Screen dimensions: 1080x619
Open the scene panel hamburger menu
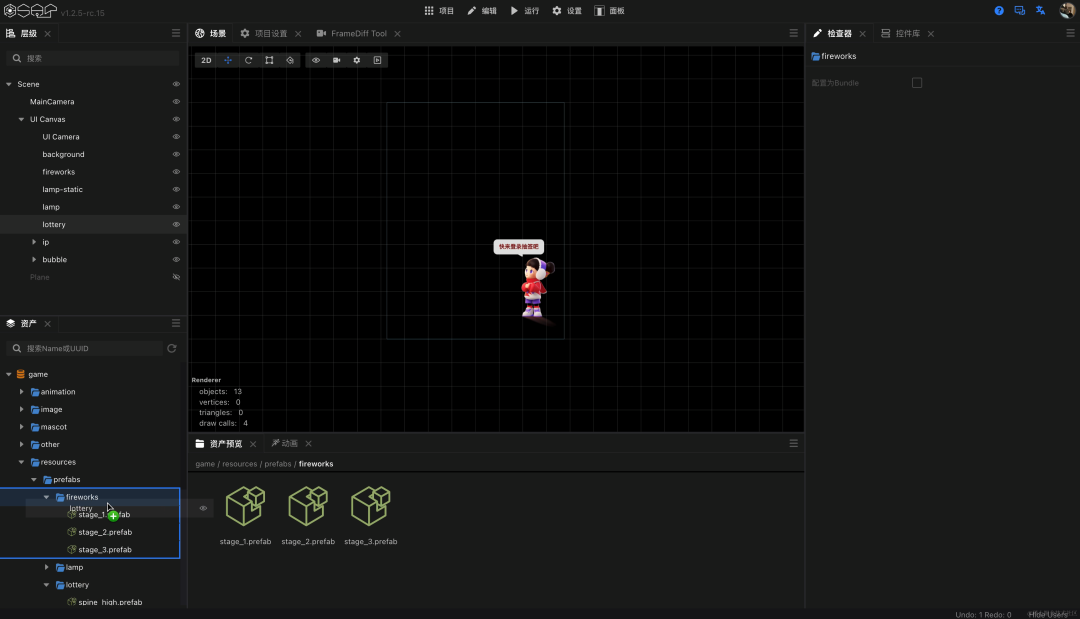click(x=793, y=33)
